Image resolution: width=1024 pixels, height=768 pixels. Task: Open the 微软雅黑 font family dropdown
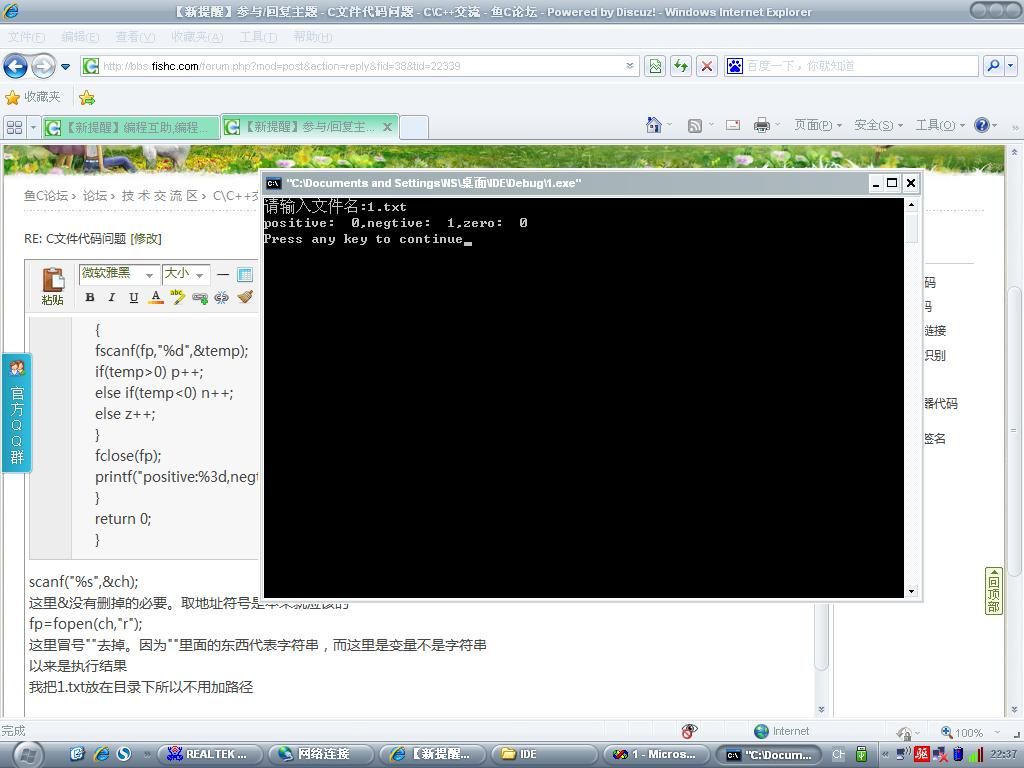pyautogui.click(x=118, y=274)
